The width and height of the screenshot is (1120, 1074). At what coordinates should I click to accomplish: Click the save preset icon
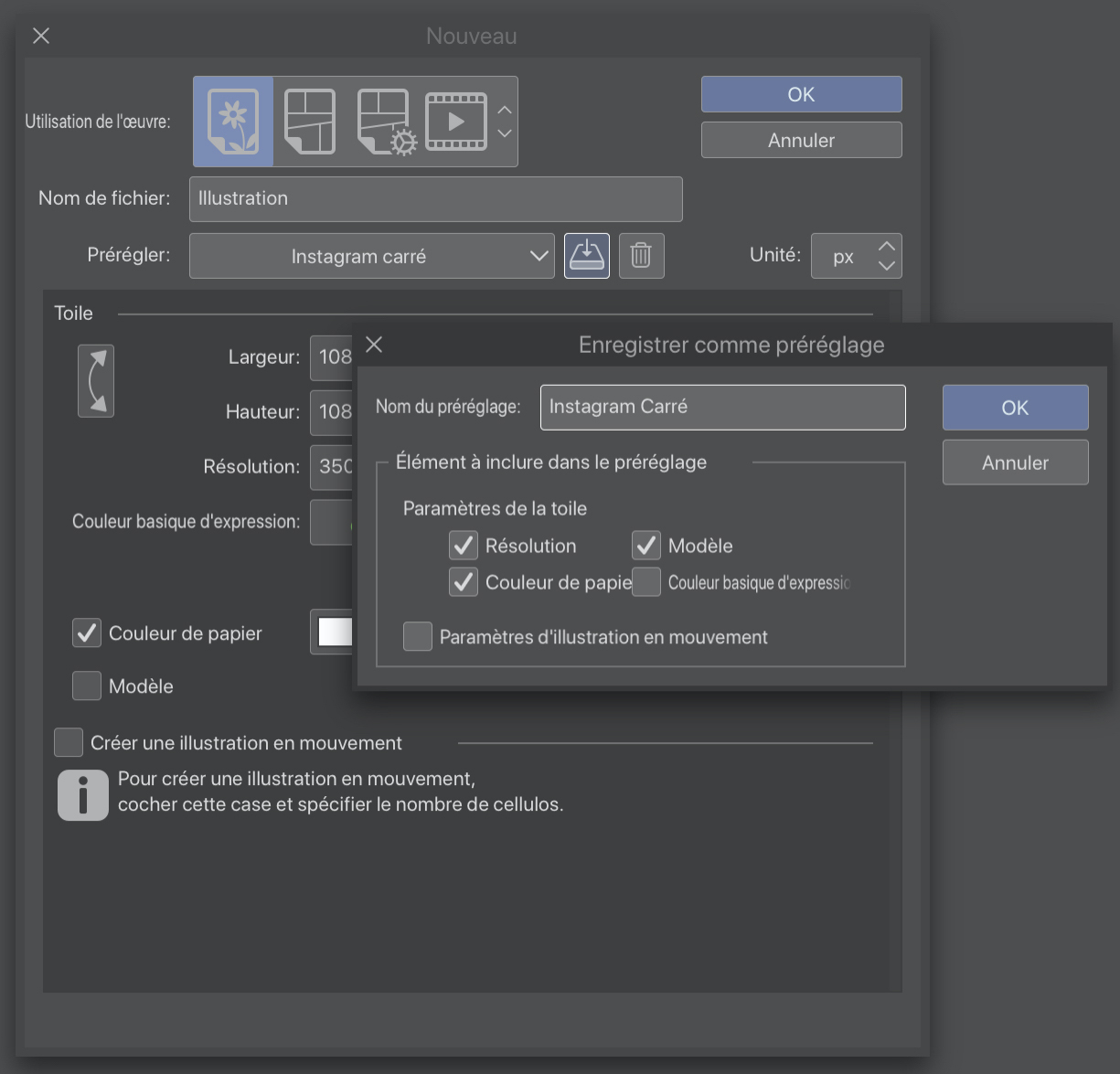587,256
